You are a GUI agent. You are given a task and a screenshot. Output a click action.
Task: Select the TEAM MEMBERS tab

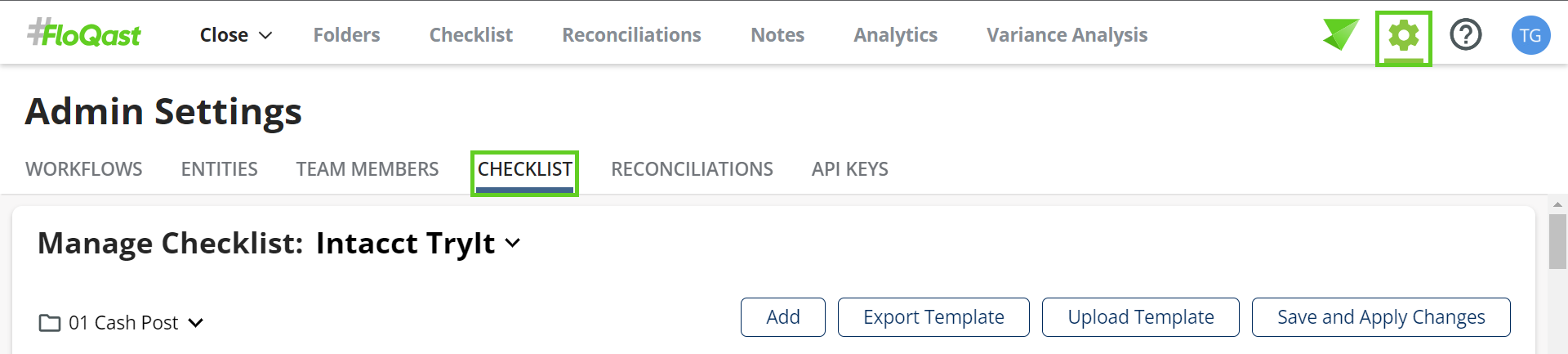point(367,169)
